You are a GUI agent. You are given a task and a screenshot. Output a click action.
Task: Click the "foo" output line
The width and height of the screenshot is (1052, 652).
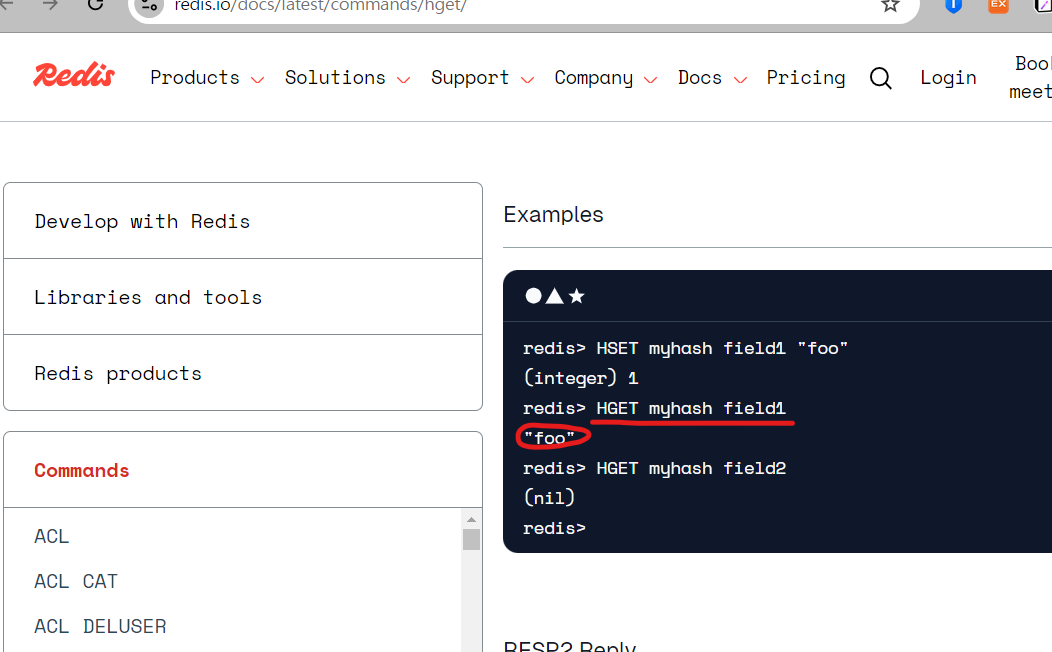[549, 438]
